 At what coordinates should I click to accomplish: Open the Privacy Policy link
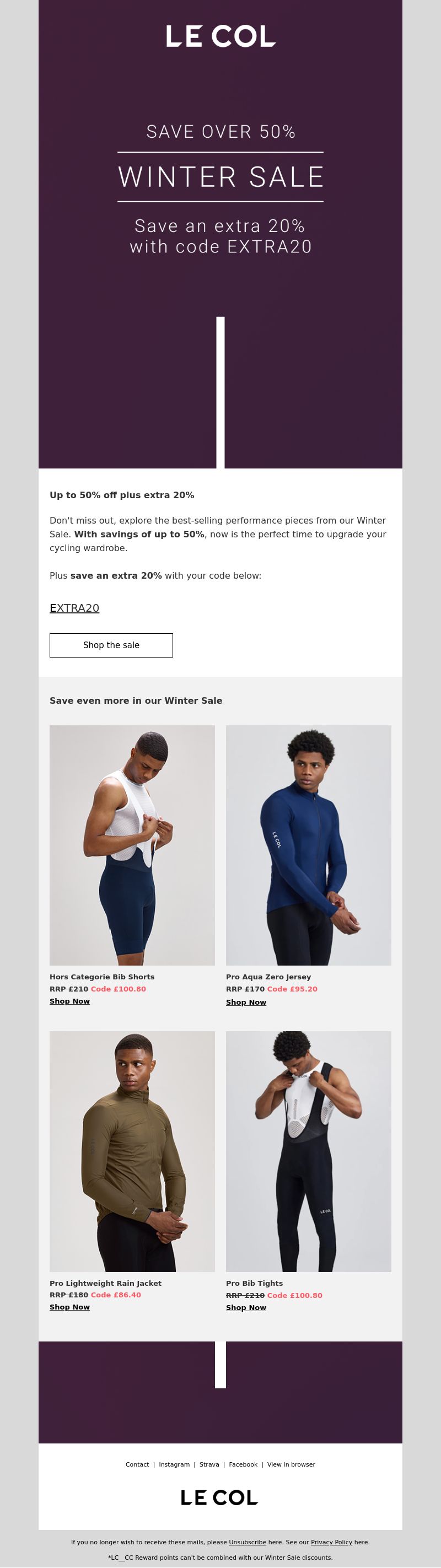(331, 1542)
